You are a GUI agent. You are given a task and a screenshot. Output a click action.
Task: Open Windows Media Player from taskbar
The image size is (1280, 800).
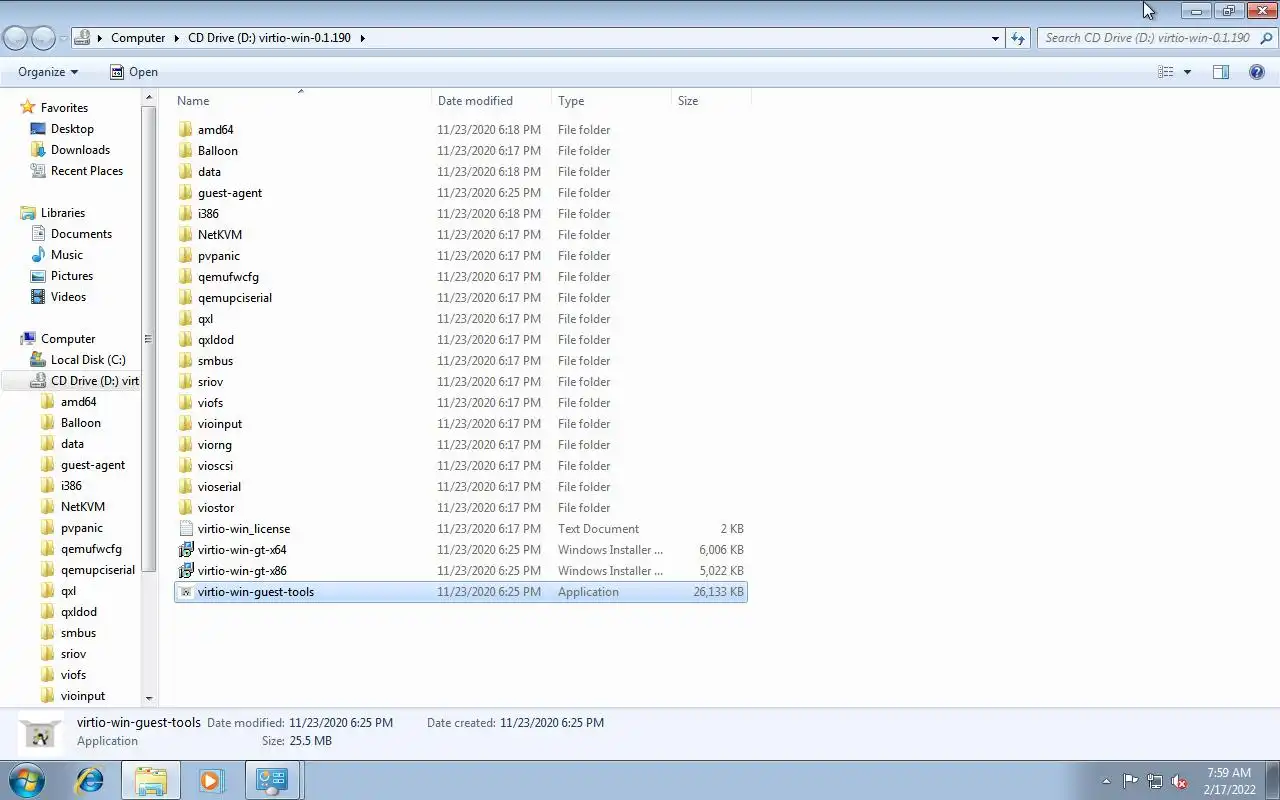(x=212, y=780)
